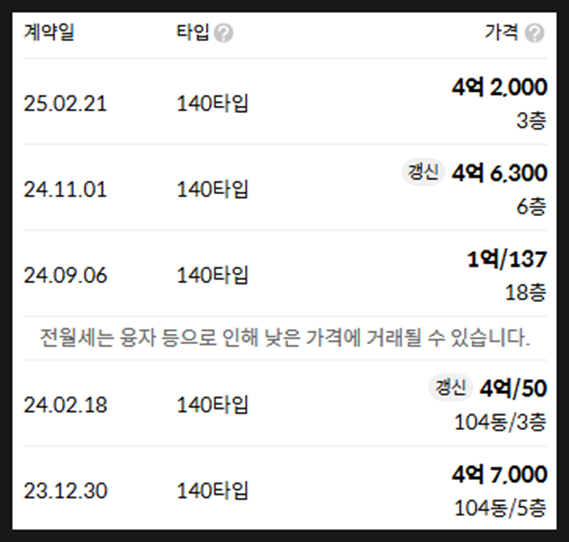Click the 갱신 badge beside 4억/50
Image resolution: width=569 pixels, height=542 pixels.
(451, 387)
